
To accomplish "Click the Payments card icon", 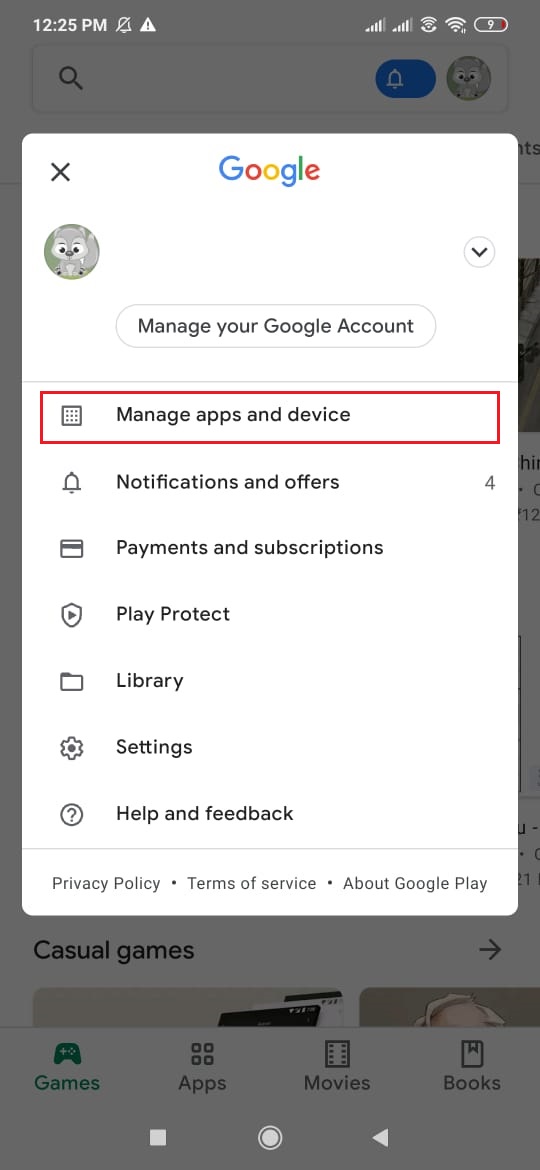I will pyautogui.click(x=72, y=548).
